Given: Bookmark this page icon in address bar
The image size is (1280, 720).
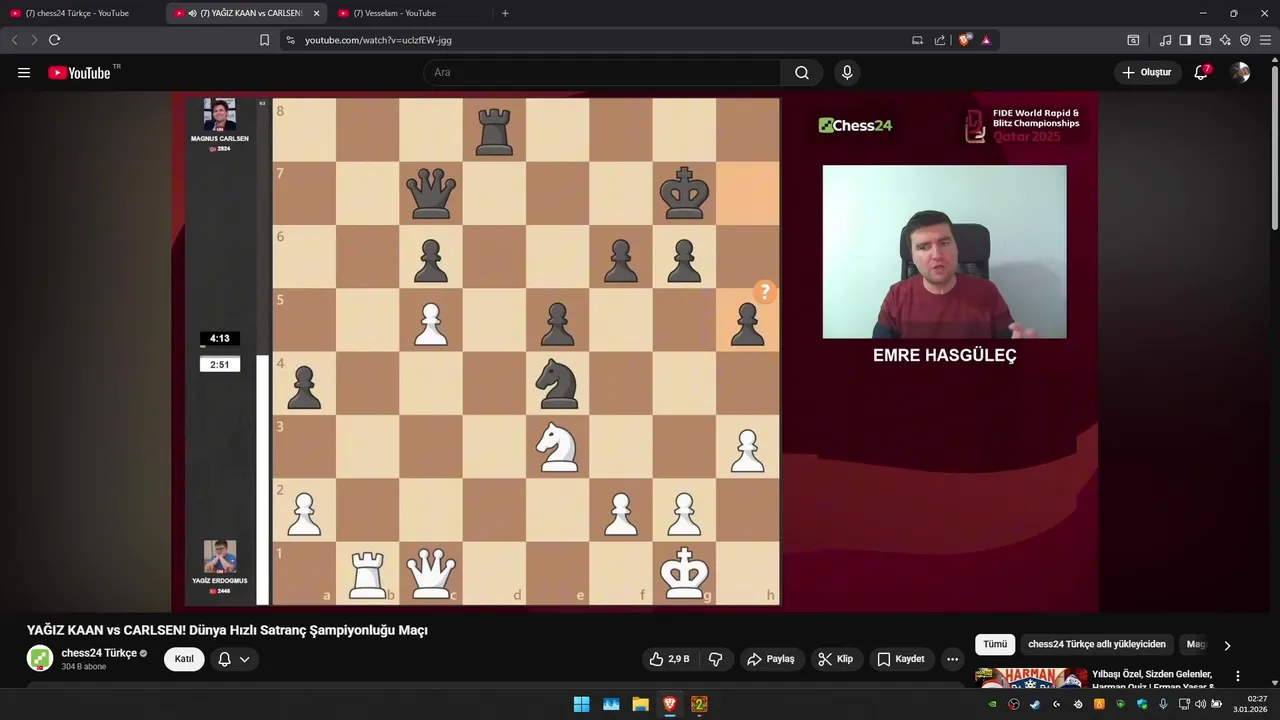Looking at the screenshot, I should [264, 40].
